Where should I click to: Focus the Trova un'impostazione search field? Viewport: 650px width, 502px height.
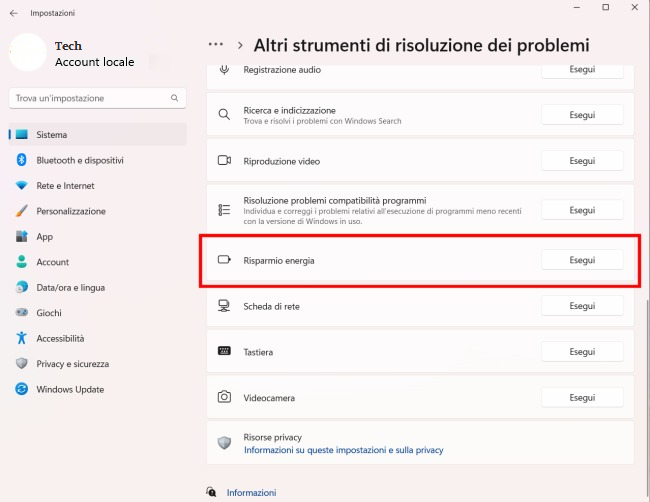[90, 98]
